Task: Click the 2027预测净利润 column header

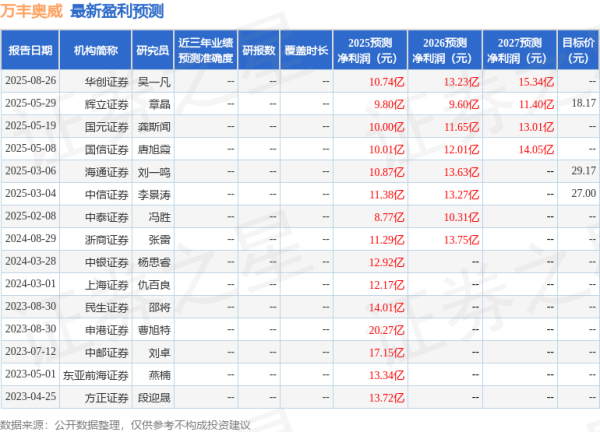Action: [520, 50]
